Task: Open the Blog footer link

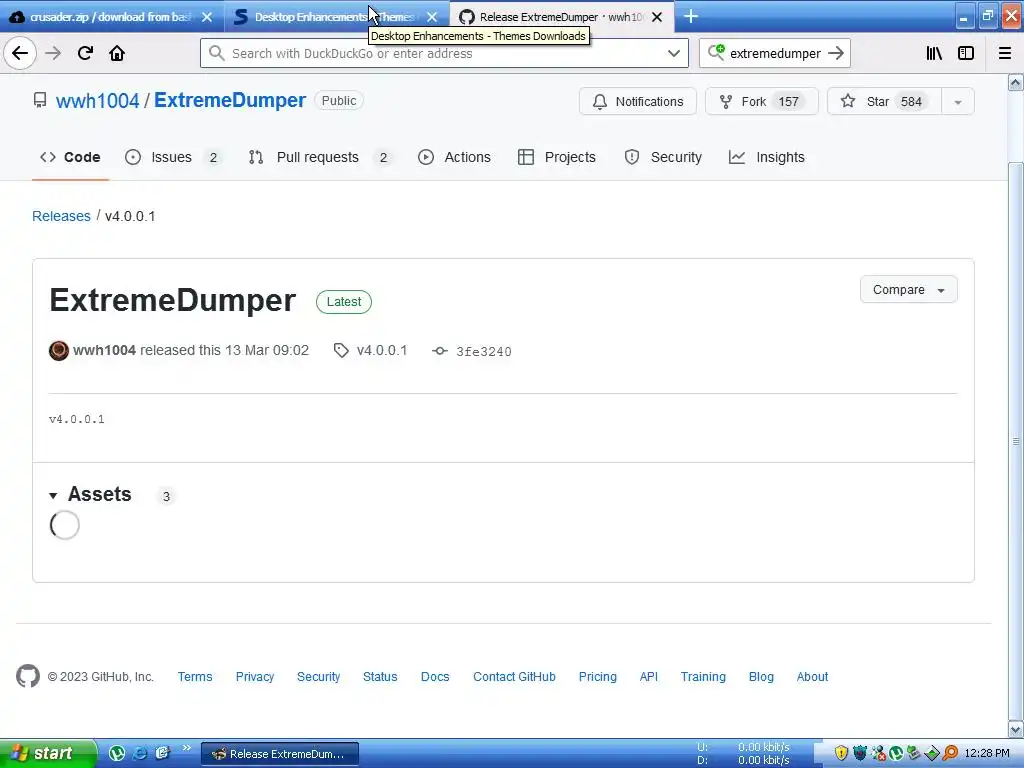Action: (761, 677)
